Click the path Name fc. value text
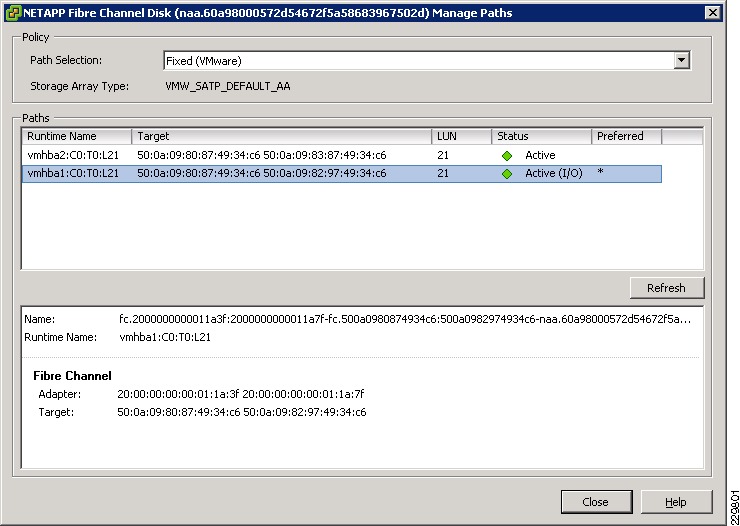Image resolution: width=740 pixels, height=526 pixels. click(405, 319)
